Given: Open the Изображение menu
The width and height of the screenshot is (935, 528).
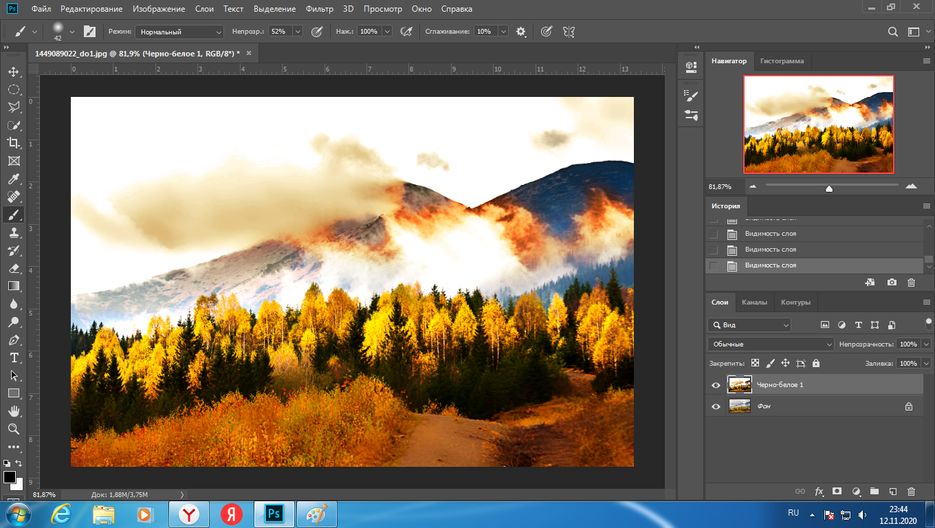Looking at the screenshot, I should tap(159, 9).
